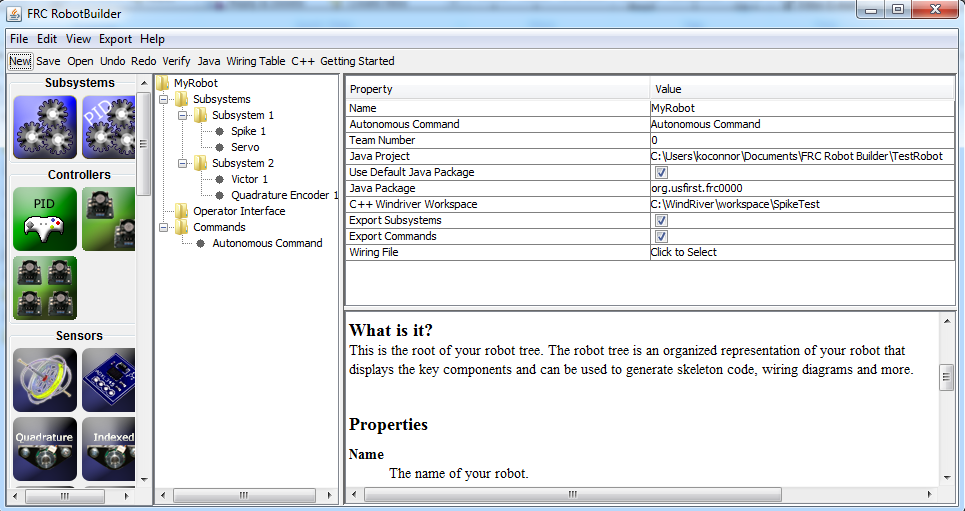Pick the PID Controller gamepad icon
This screenshot has height=511, width=965.
click(45, 218)
